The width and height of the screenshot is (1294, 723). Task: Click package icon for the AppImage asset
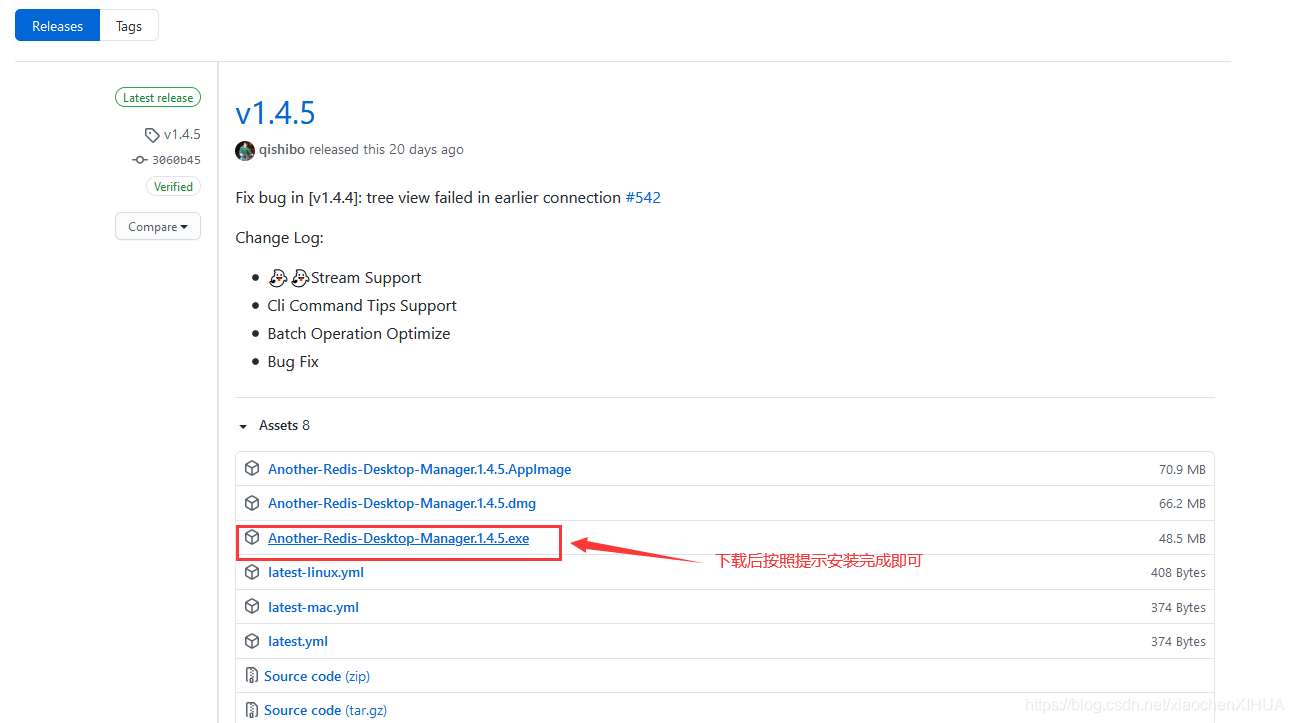[x=252, y=468]
